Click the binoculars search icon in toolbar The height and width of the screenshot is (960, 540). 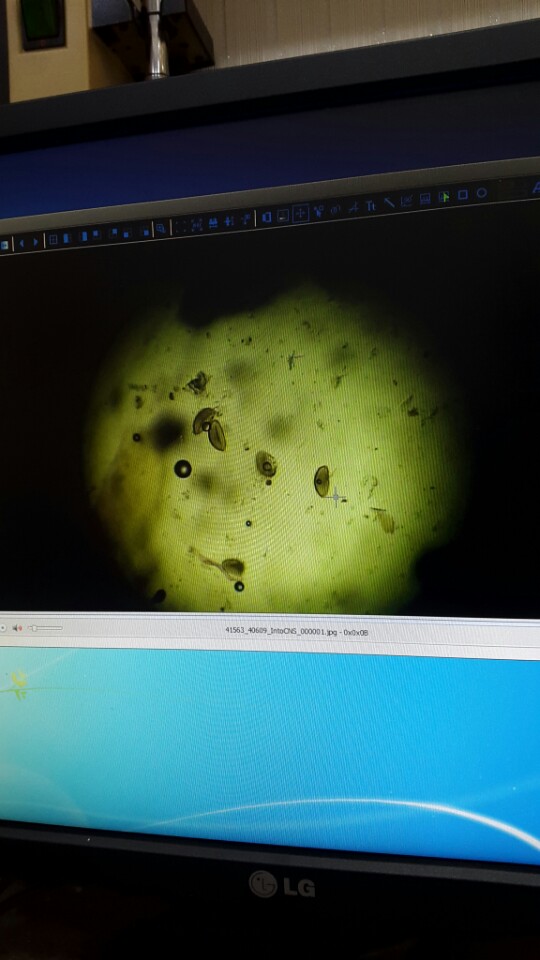pyautogui.click(x=213, y=223)
